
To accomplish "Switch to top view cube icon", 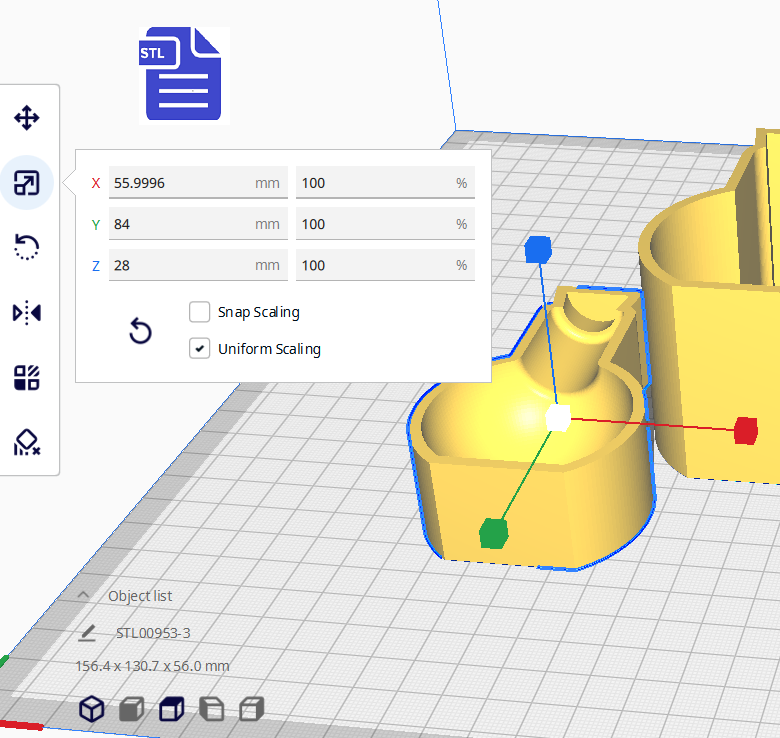I will click(171, 710).
